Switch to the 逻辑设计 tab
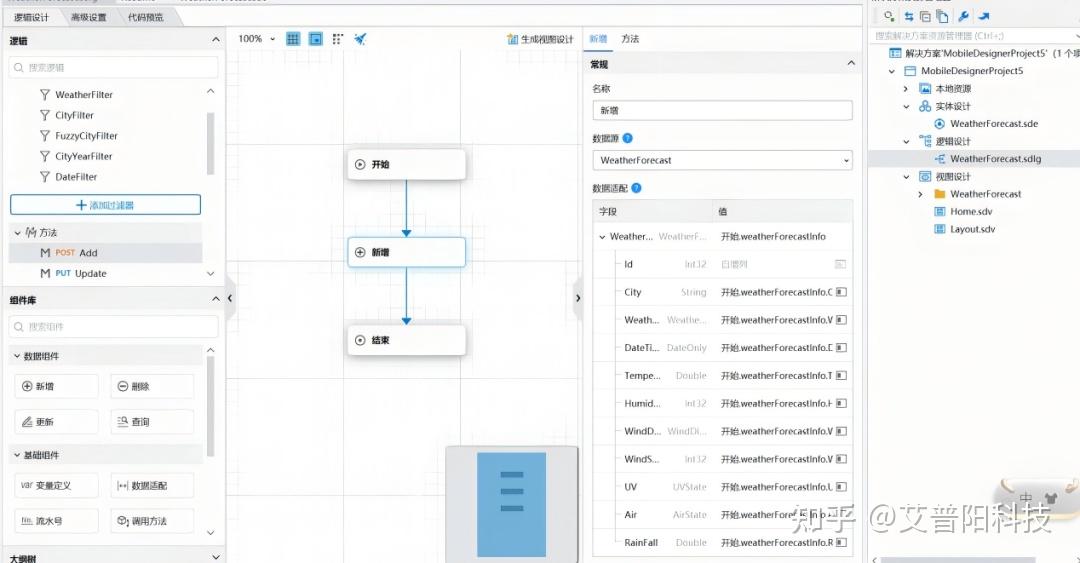 tap(31, 17)
